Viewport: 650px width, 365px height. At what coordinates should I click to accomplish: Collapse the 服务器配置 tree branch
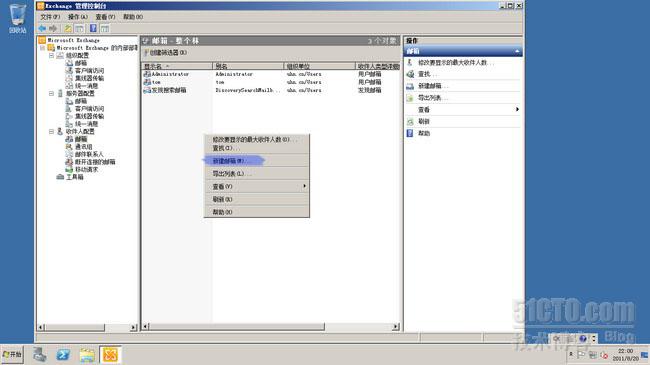(x=51, y=93)
